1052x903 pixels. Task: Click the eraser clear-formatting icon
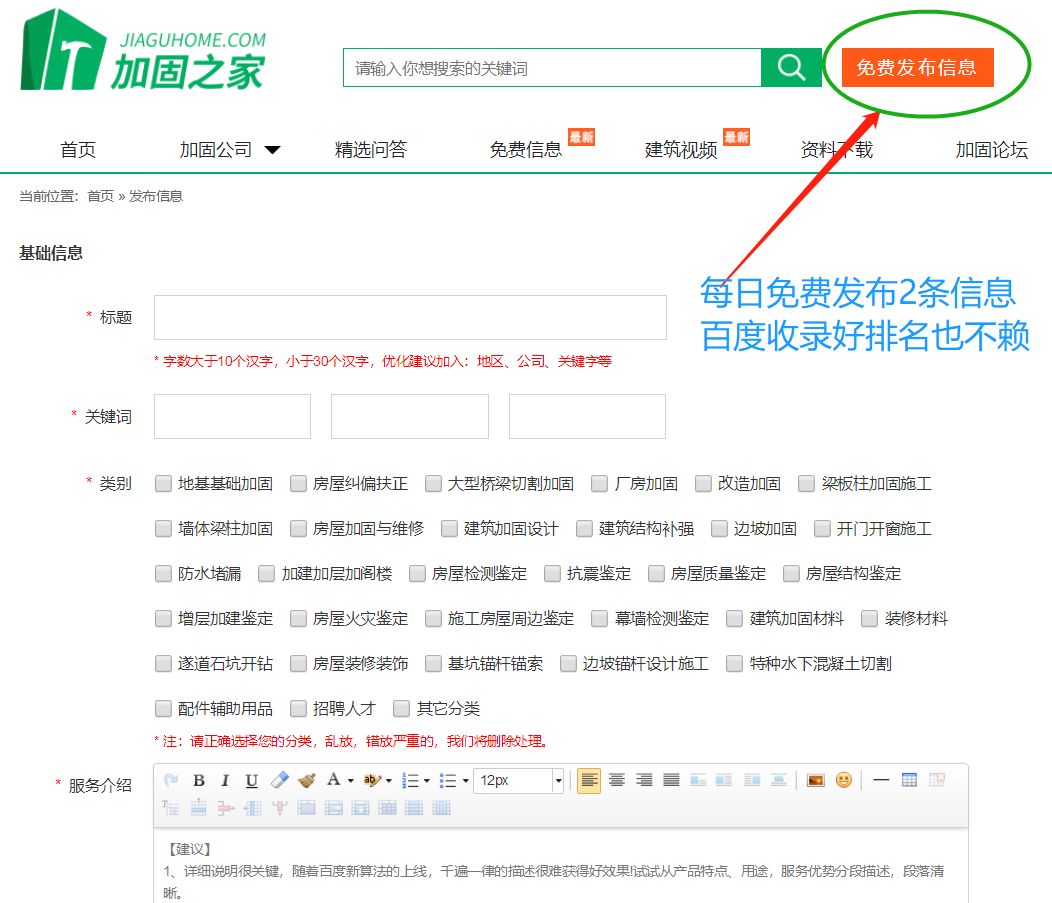coord(279,781)
